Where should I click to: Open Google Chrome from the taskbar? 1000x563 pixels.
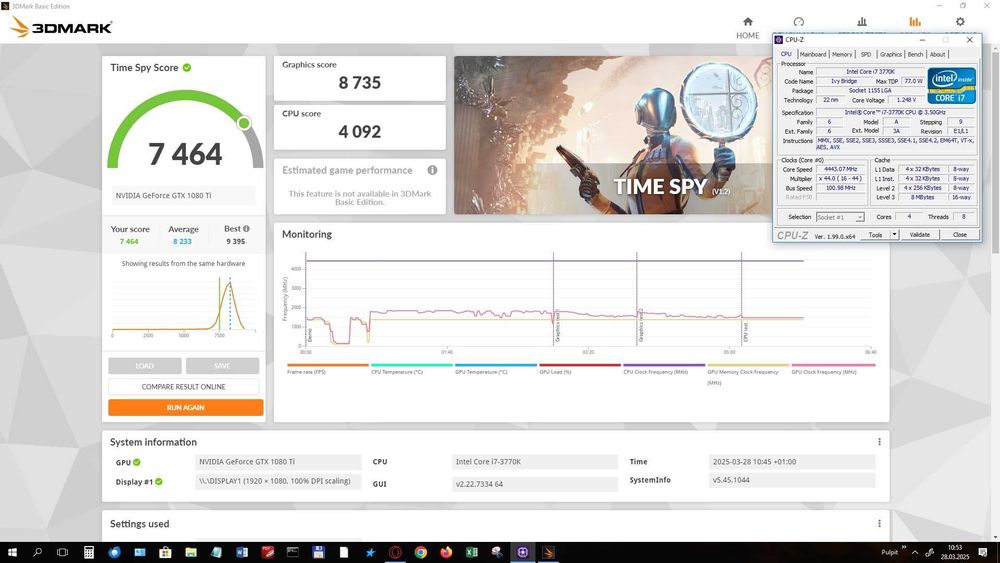pos(420,552)
